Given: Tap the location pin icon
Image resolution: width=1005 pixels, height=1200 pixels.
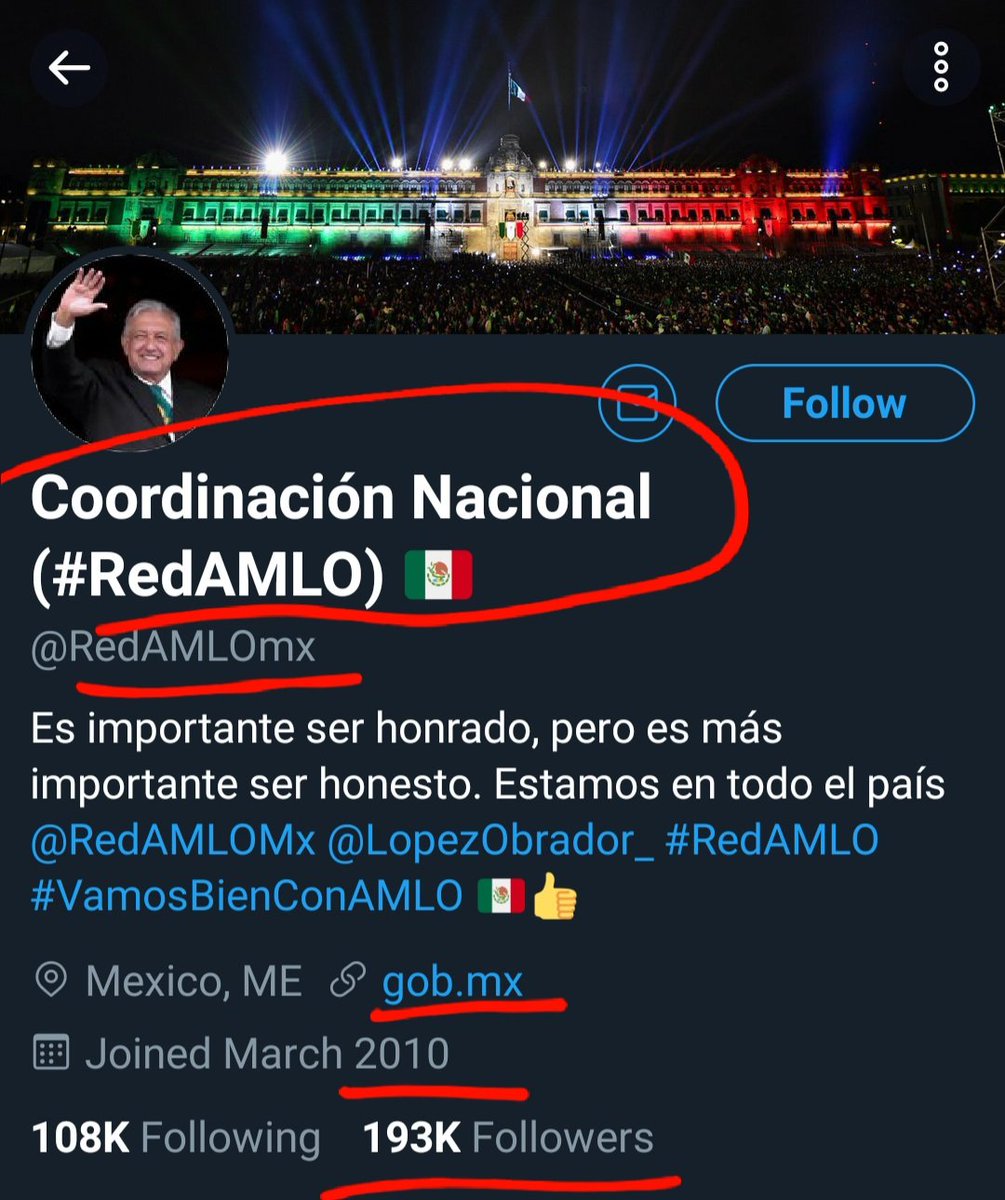Looking at the screenshot, I should coord(50,982).
